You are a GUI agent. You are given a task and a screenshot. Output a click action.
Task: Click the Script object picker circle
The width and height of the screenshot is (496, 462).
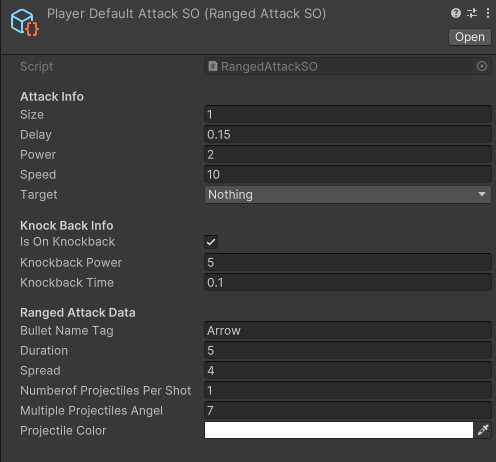click(x=482, y=66)
